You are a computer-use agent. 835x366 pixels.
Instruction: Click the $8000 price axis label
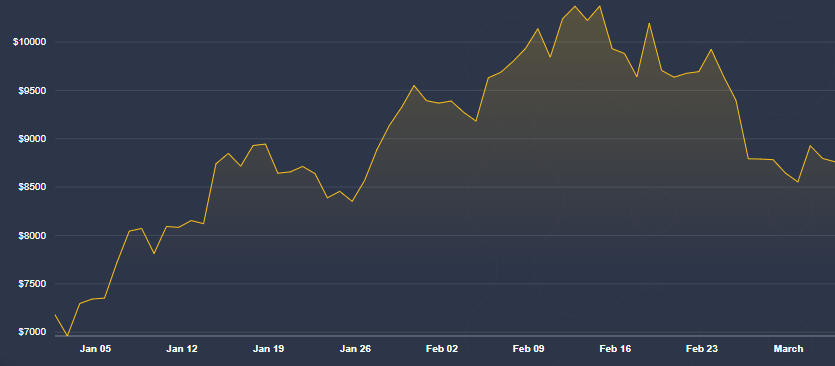tap(31, 236)
